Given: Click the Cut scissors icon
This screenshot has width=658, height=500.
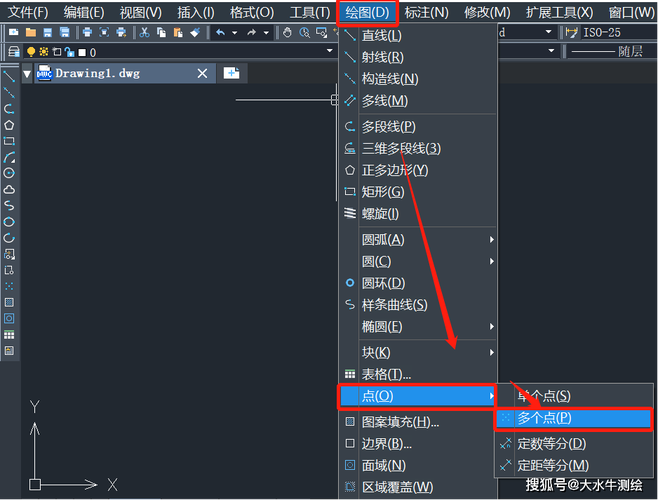Looking at the screenshot, I should coord(144,32).
